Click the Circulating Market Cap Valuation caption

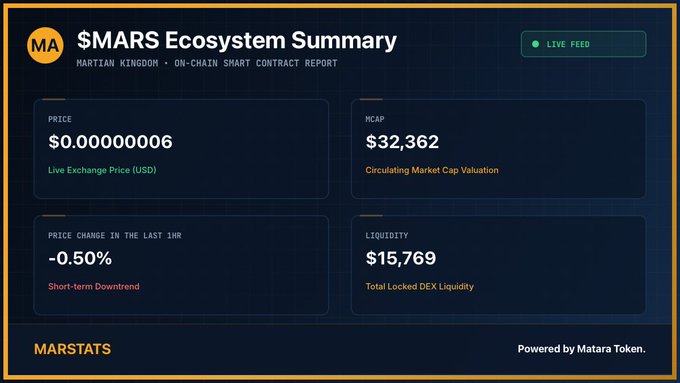click(432, 170)
